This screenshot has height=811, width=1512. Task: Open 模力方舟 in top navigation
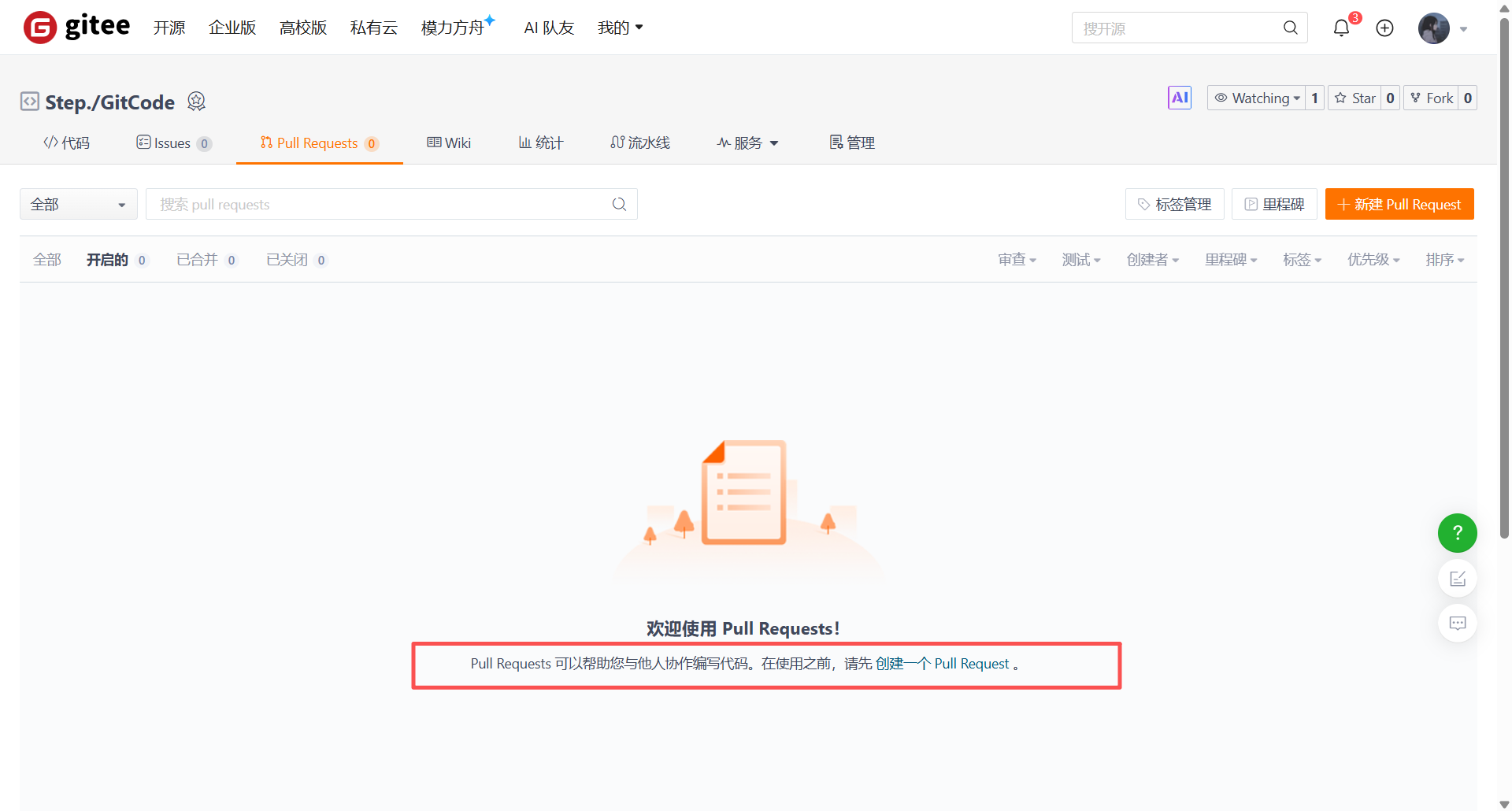click(454, 28)
